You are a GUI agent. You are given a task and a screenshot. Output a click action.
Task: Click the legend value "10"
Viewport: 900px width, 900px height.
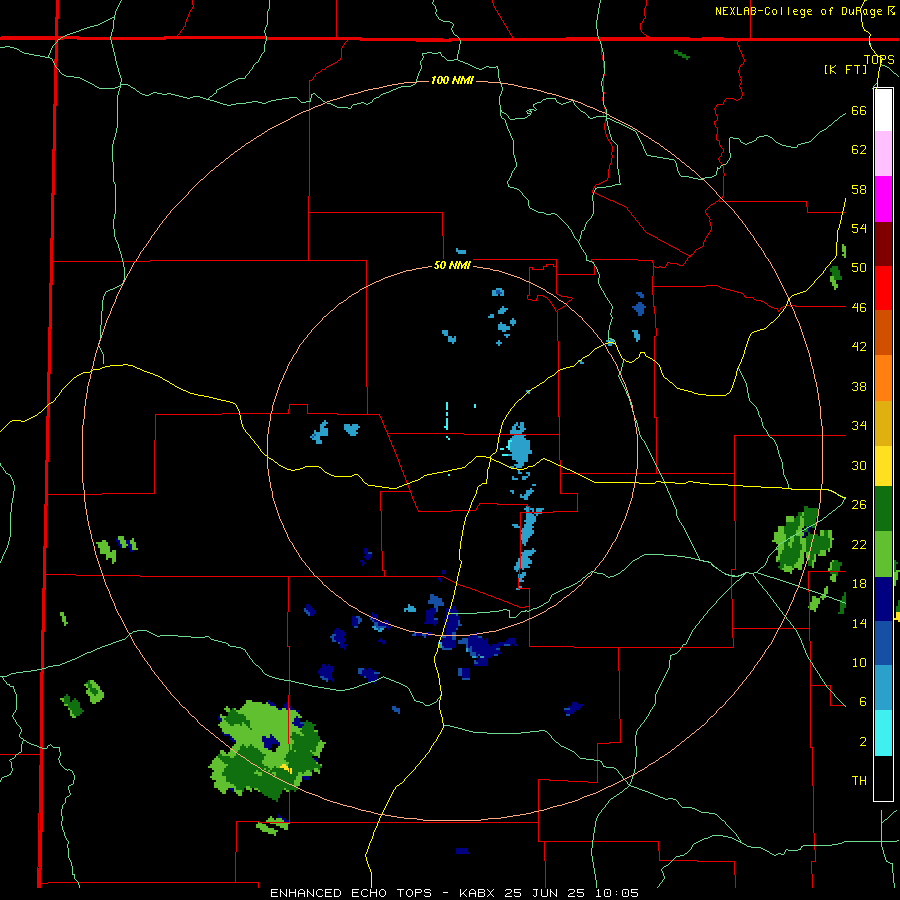[859, 662]
